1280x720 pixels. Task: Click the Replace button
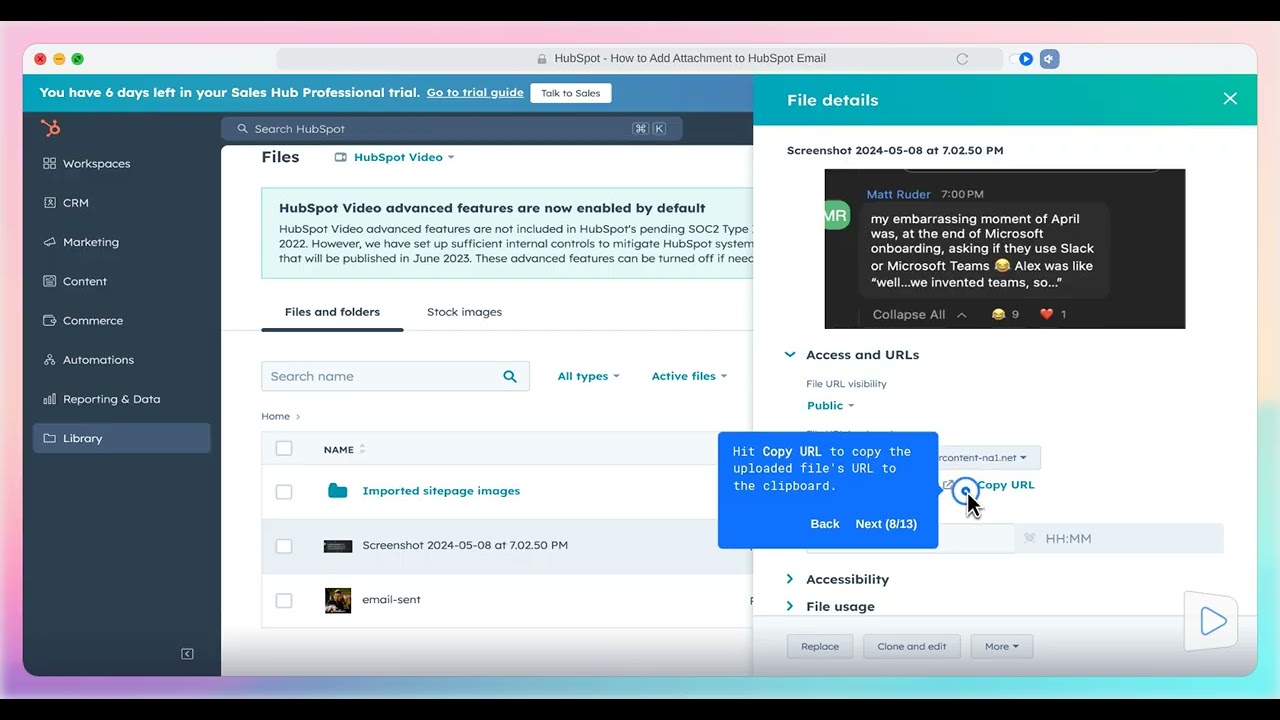click(x=820, y=646)
